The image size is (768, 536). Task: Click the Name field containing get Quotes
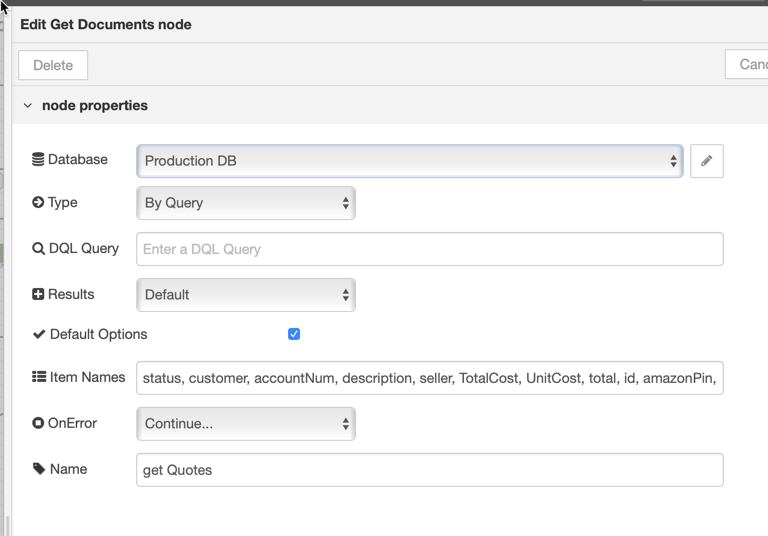[x=430, y=470]
